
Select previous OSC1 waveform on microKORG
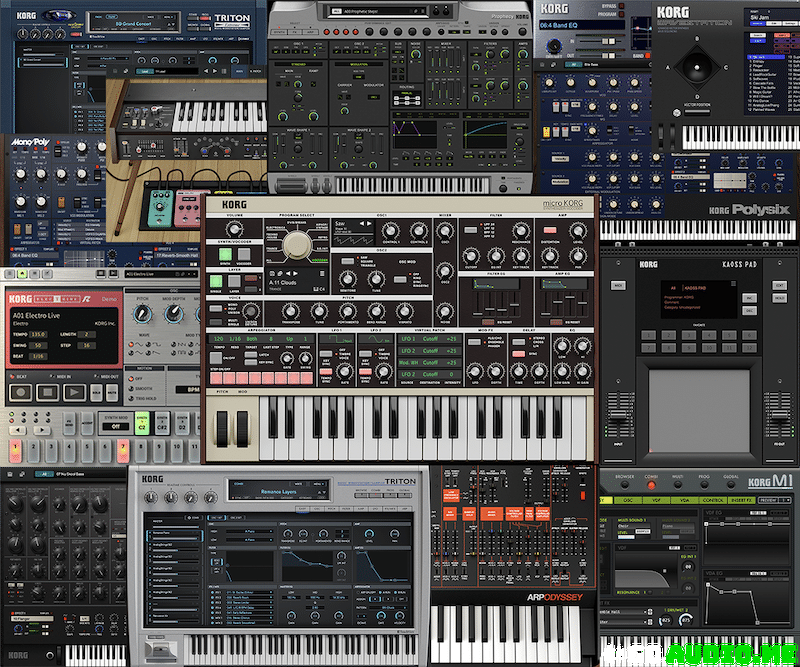[x=362, y=224]
